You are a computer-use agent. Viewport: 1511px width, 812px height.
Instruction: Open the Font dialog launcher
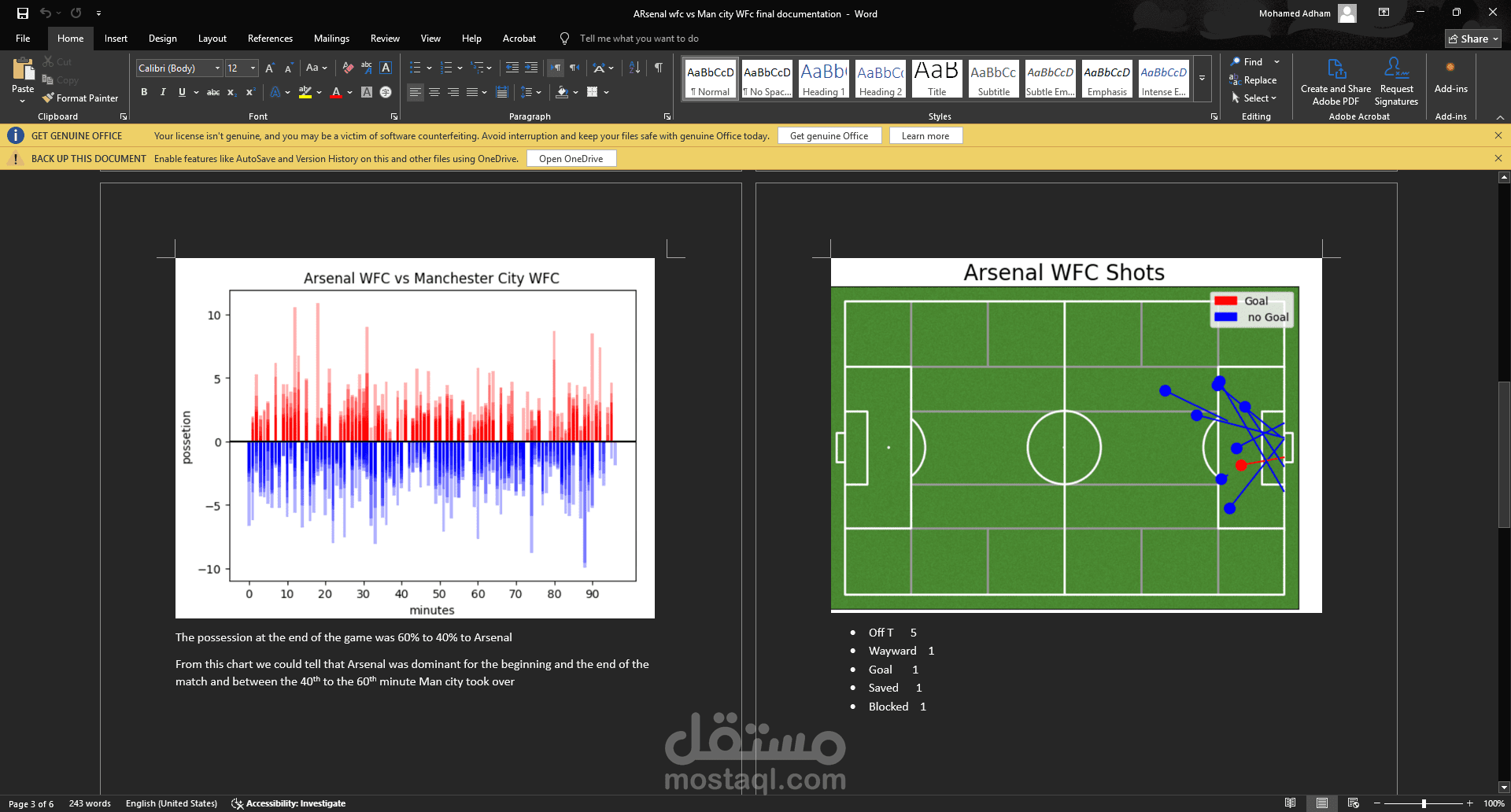pyautogui.click(x=394, y=116)
